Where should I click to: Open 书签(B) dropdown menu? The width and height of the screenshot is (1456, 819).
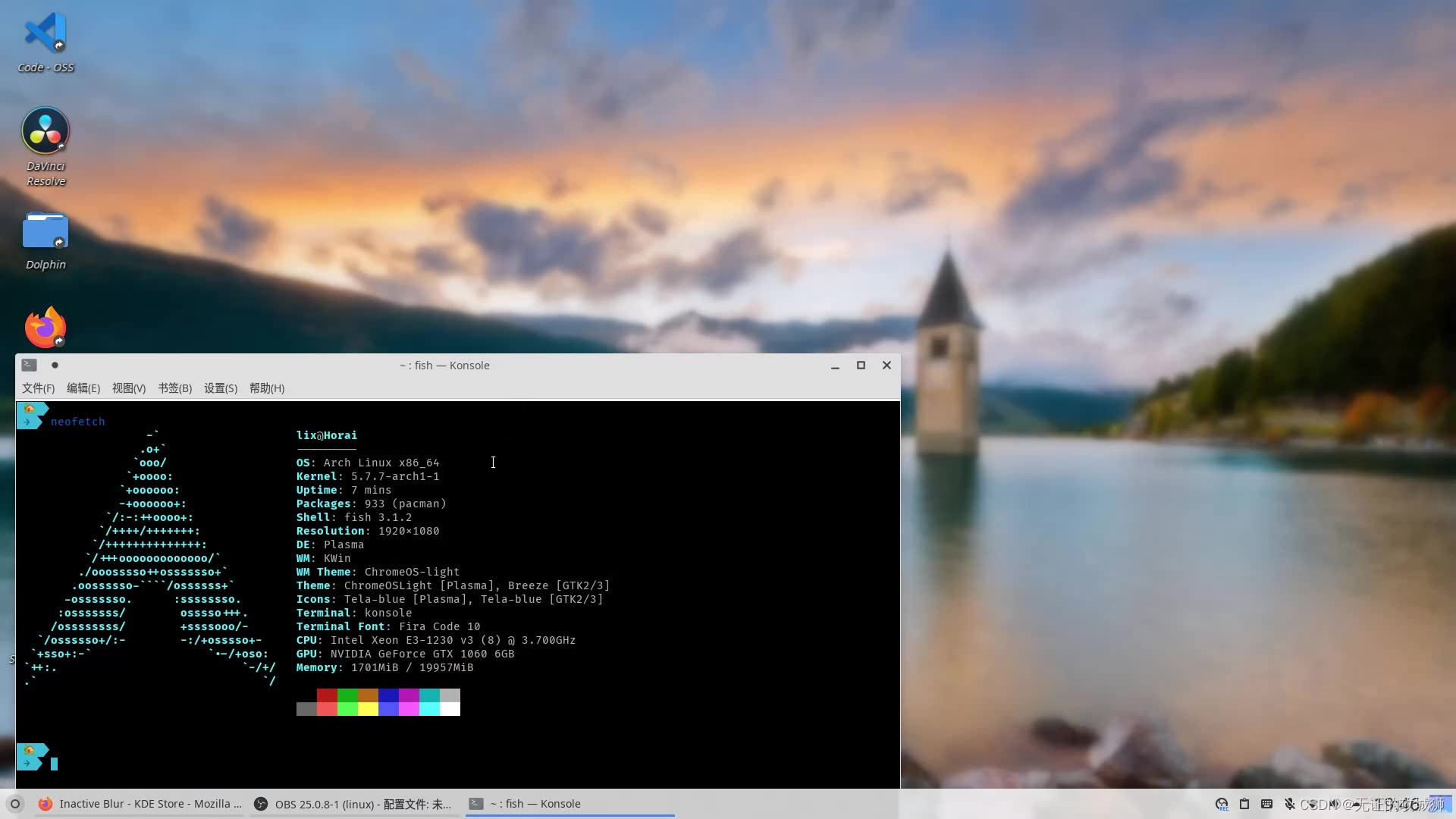pyautogui.click(x=175, y=388)
